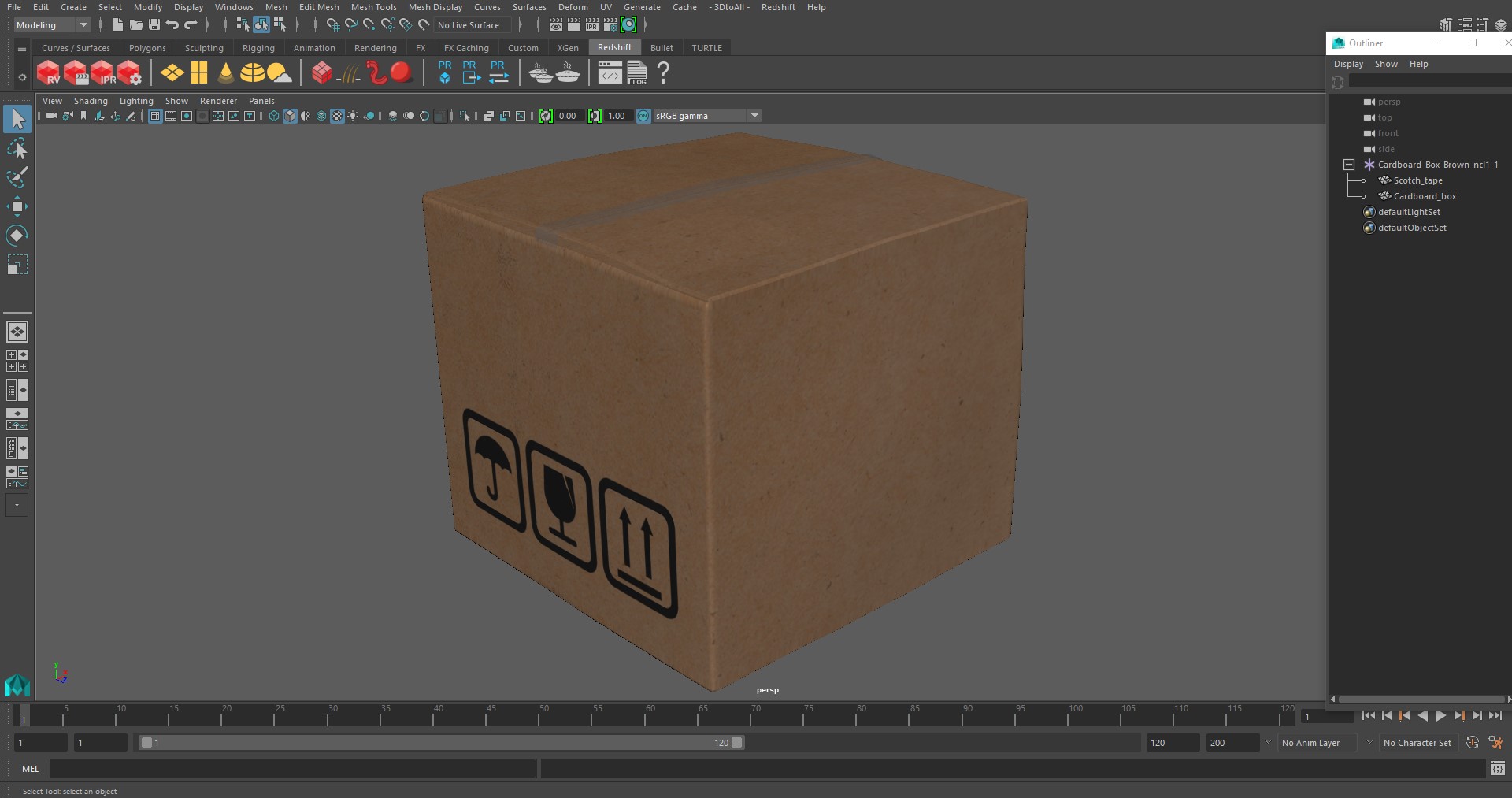
Task: Open Redshift RenderView shelf icon
Action: 49,73
